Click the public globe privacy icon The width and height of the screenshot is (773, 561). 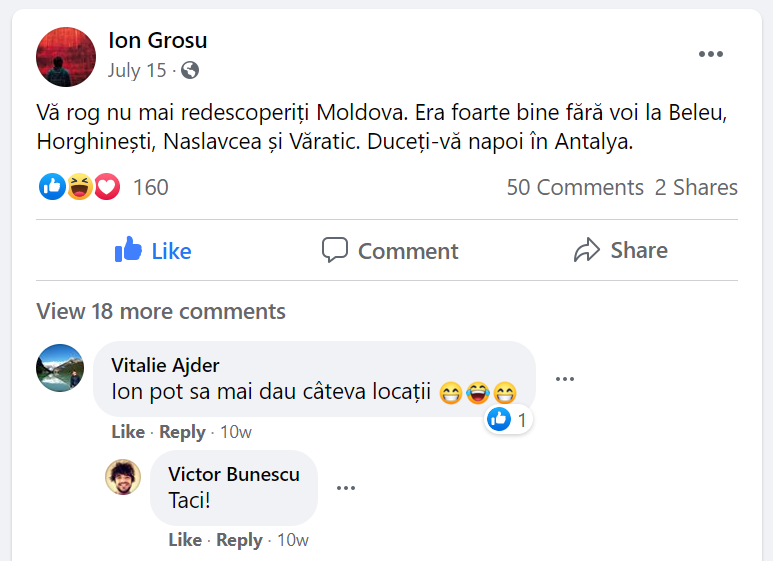click(190, 71)
